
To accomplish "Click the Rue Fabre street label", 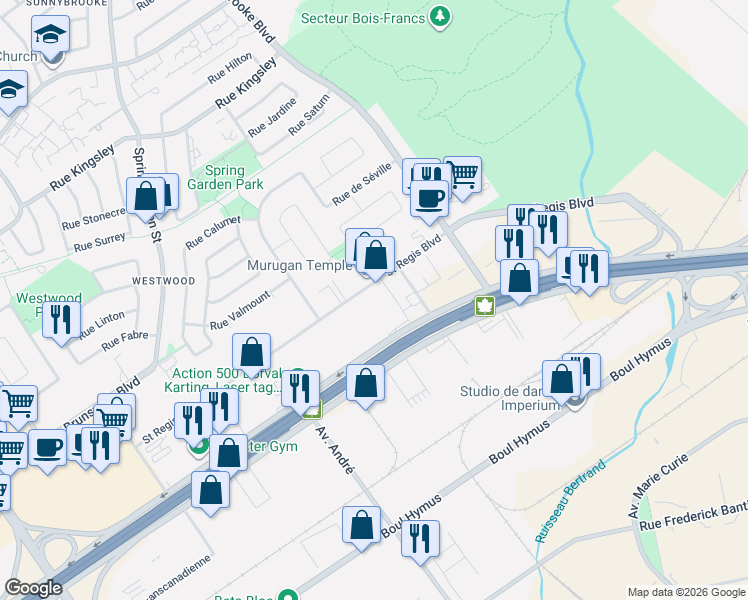I will click(125, 341).
